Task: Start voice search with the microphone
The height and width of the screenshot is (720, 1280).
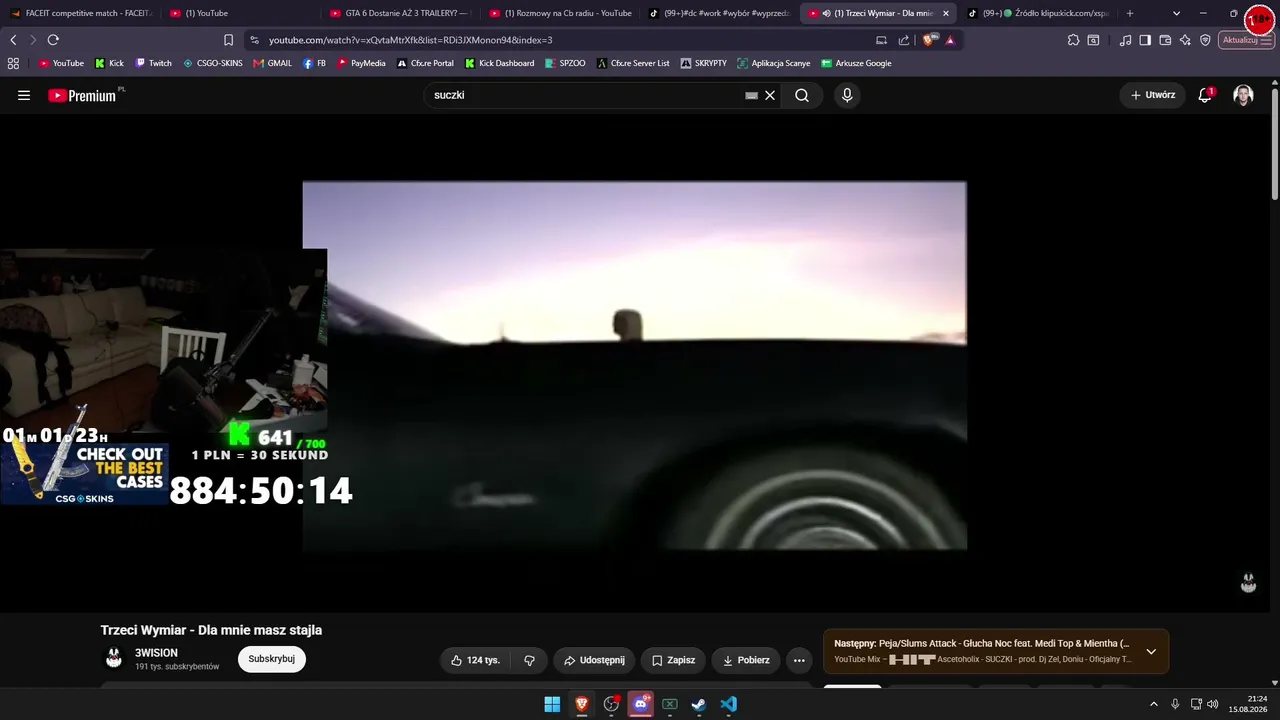Action: 847,95
